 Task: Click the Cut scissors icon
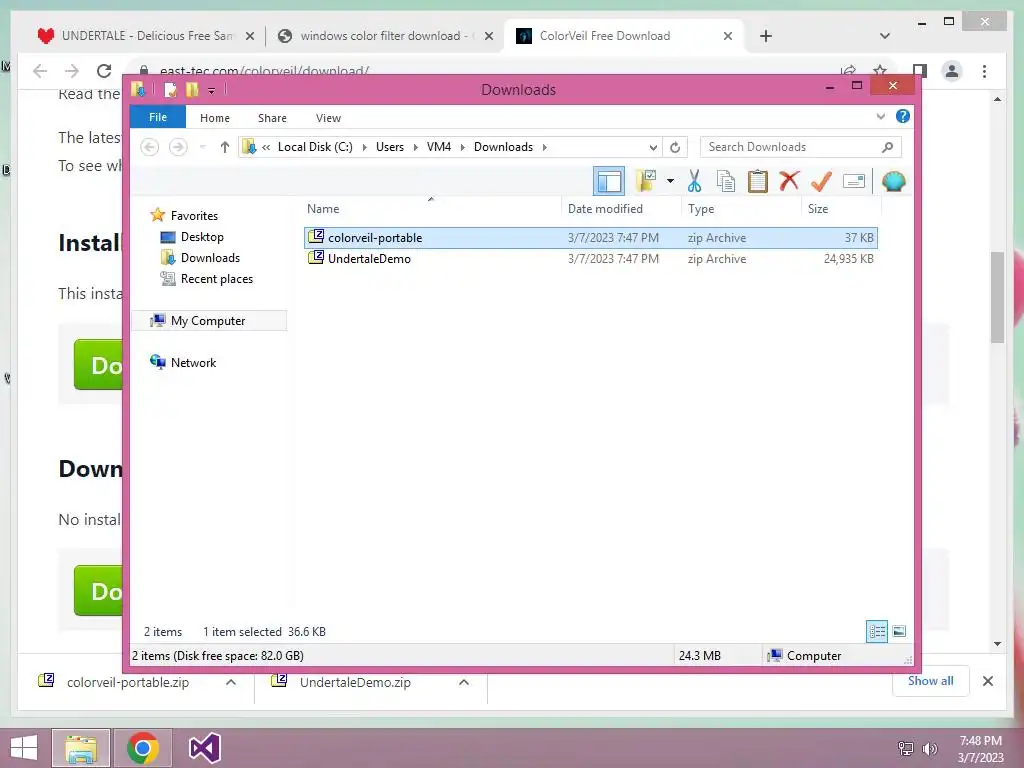click(x=694, y=181)
